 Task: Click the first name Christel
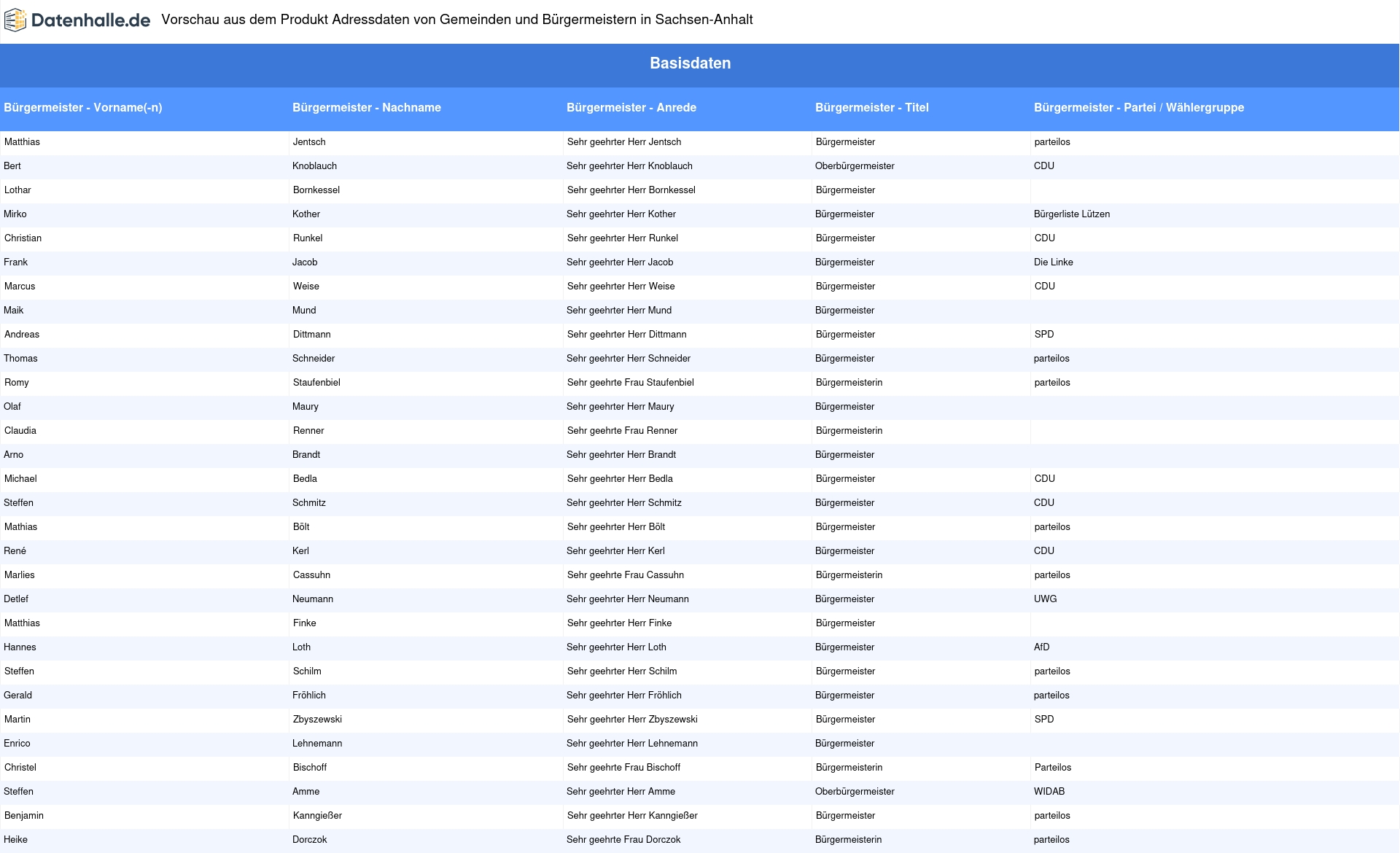click(x=20, y=767)
